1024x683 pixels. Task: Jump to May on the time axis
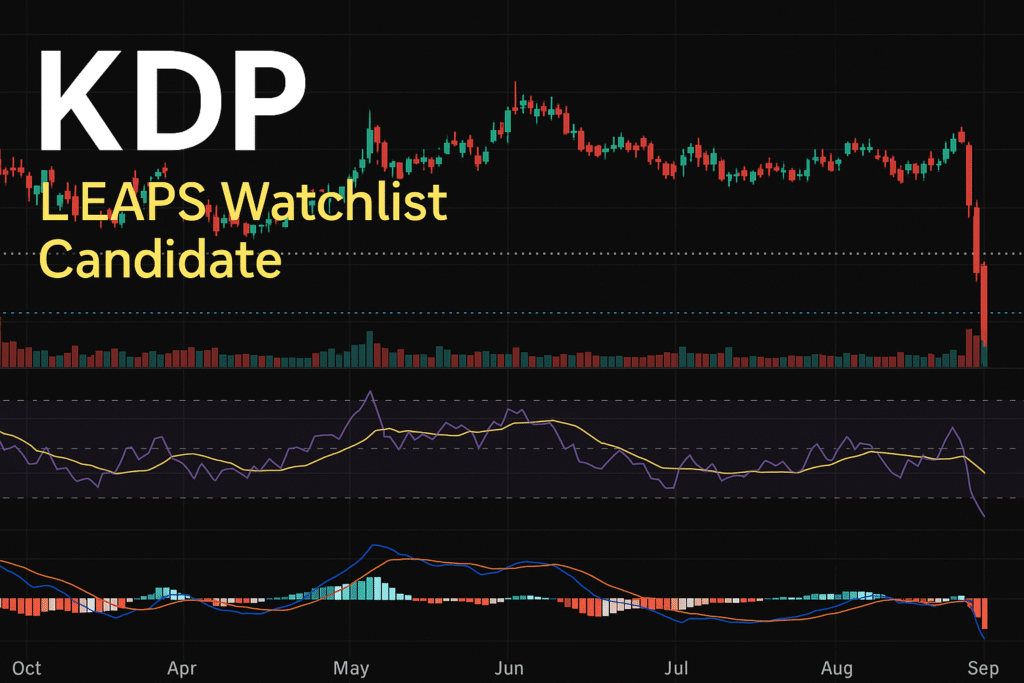[x=351, y=668]
